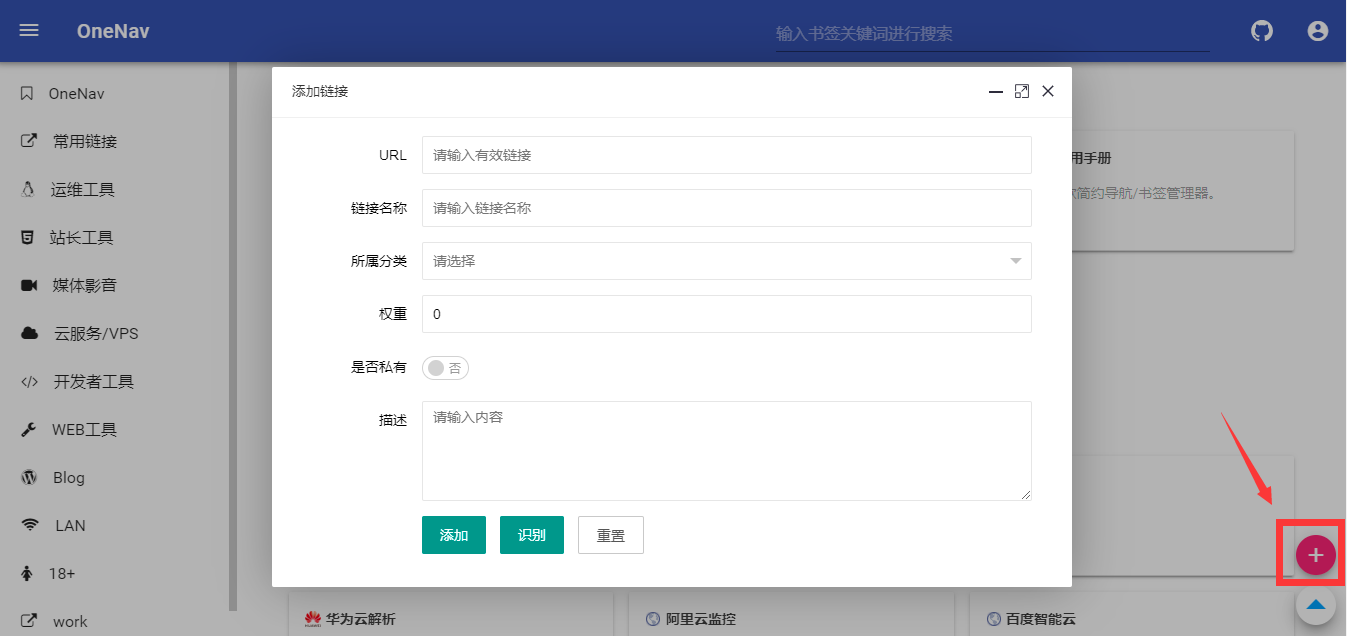
Task: Click the 添加 submit button
Action: (453, 534)
